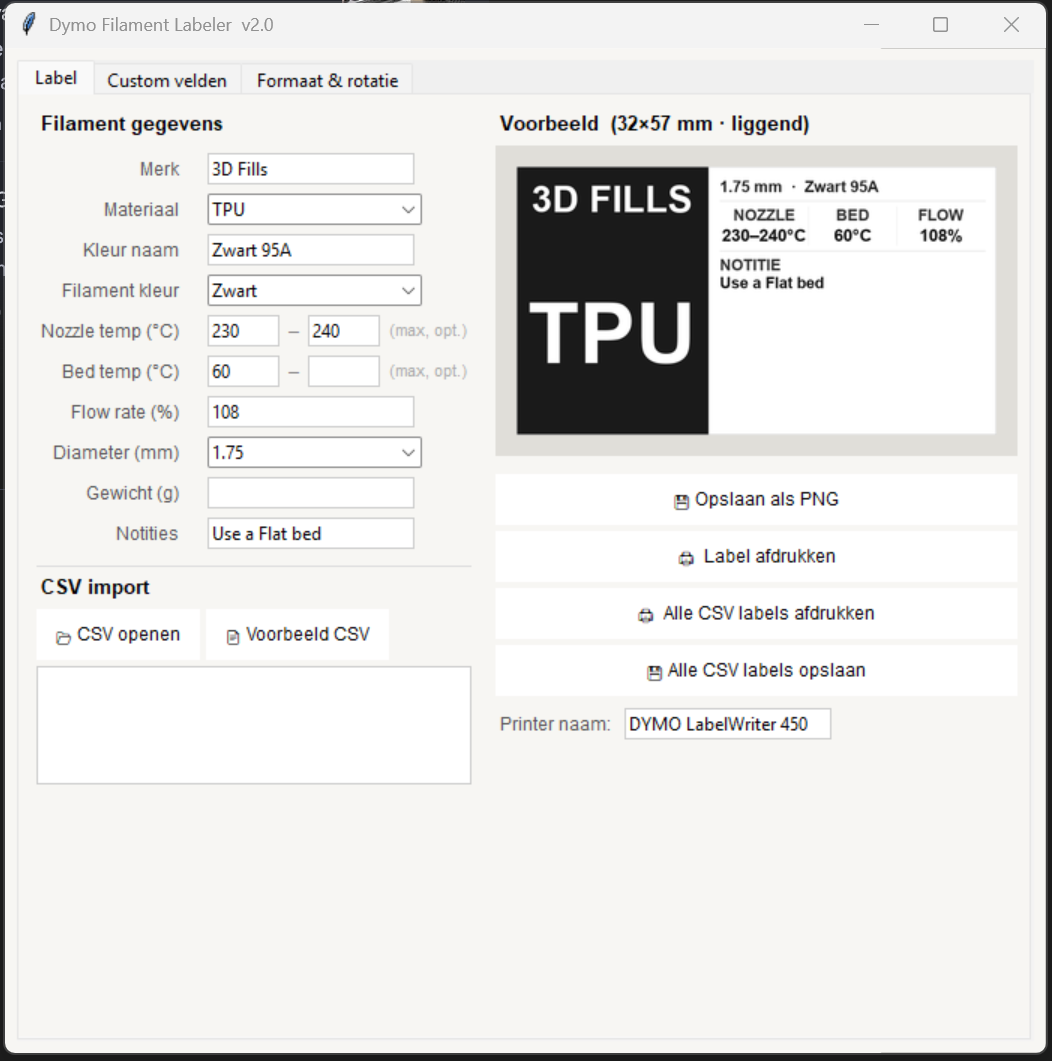The image size is (1052, 1061).
Task: Click the Kleur naam field with Zwart 95A
Action: tap(311, 250)
